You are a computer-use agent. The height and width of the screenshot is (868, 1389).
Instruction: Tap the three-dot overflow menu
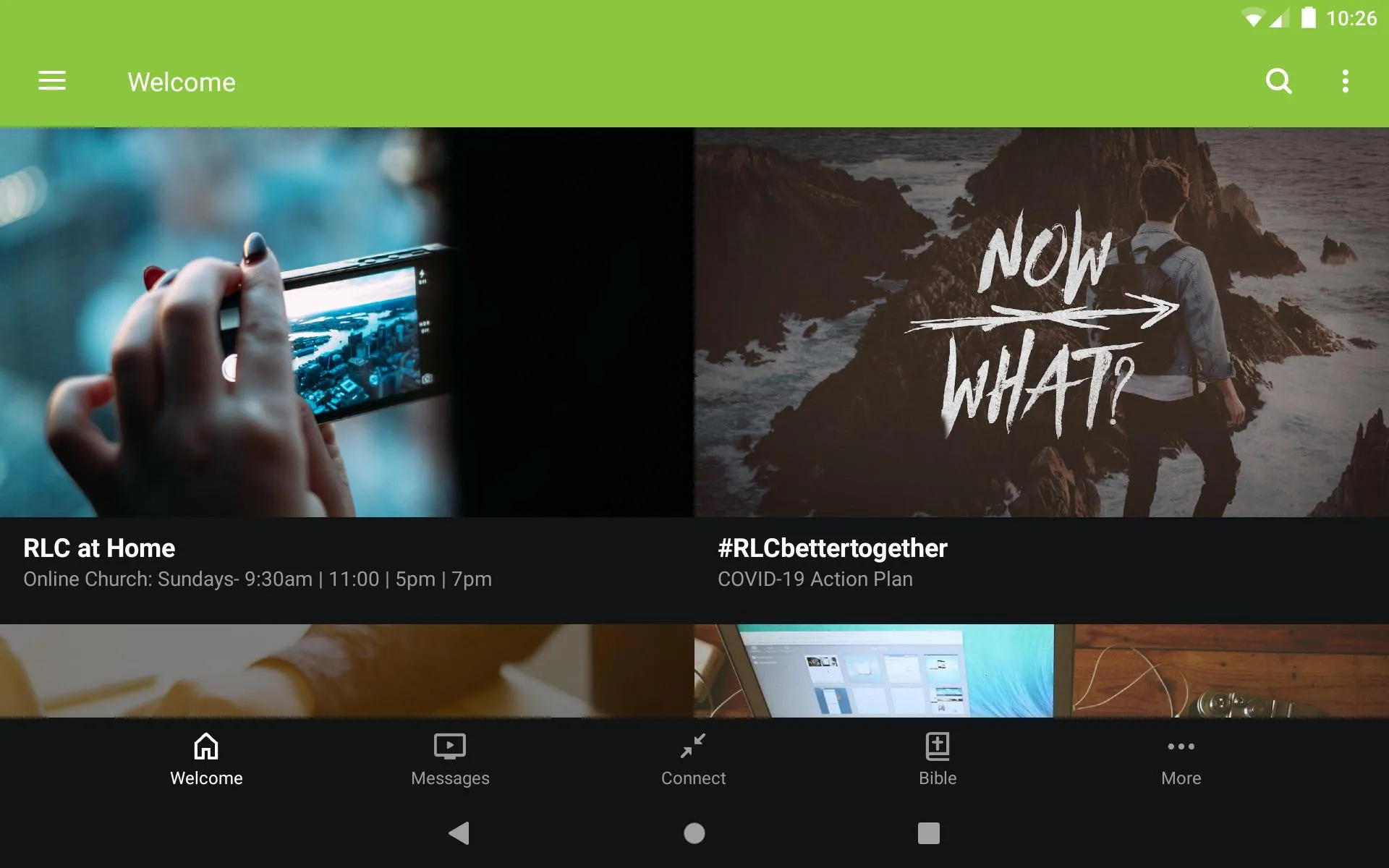click(1348, 81)
